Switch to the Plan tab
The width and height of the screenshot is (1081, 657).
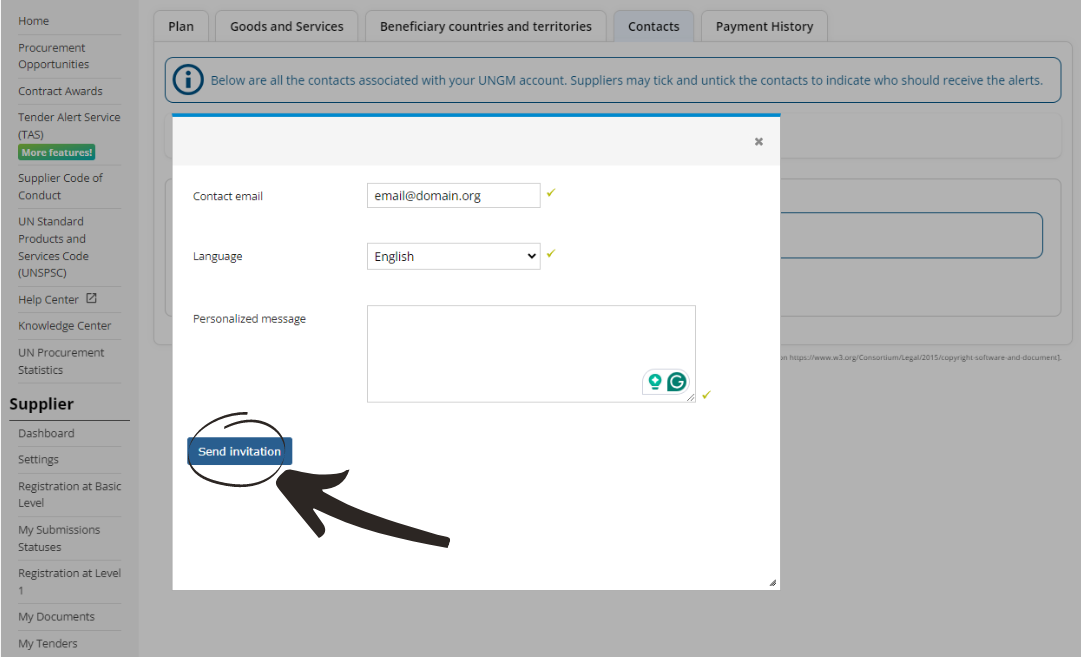coord(181,26)
